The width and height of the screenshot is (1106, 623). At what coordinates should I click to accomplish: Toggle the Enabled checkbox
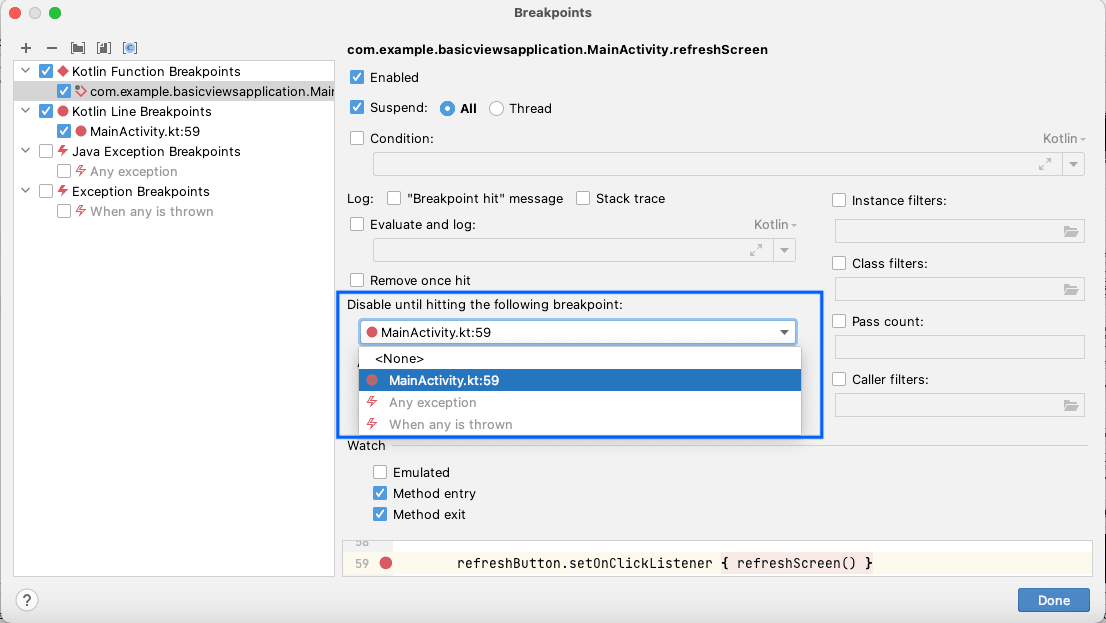pyautogui.click(x=357, y=77)
